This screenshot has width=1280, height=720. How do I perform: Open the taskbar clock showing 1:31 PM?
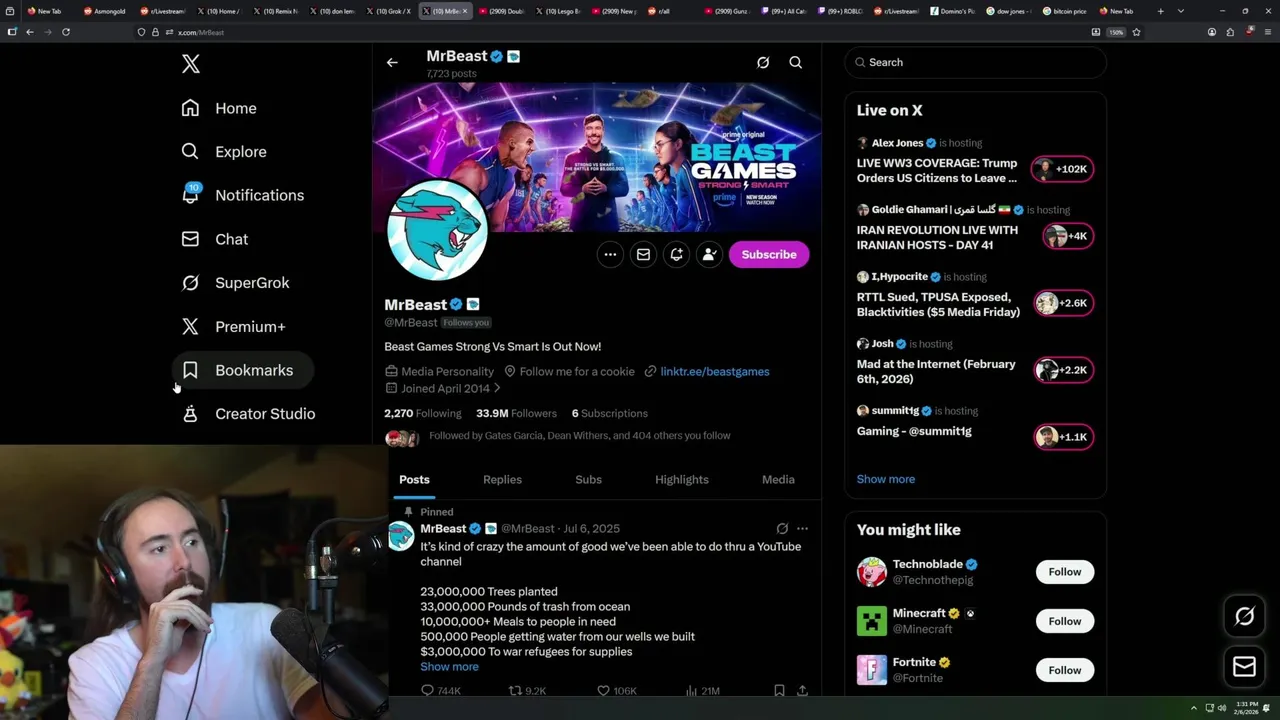[1246, 708]
